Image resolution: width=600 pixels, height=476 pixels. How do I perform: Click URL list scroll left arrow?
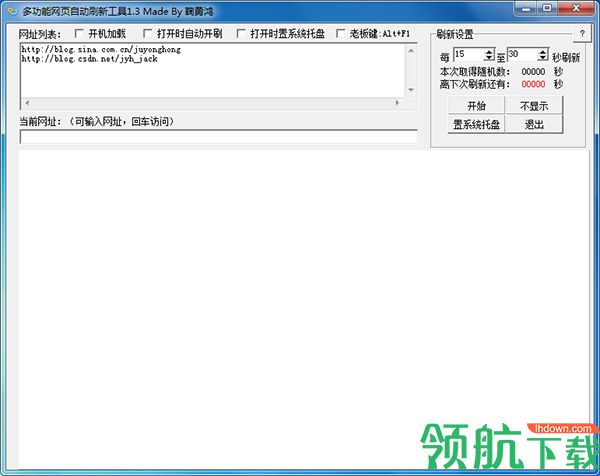click(x=27, y=103)
